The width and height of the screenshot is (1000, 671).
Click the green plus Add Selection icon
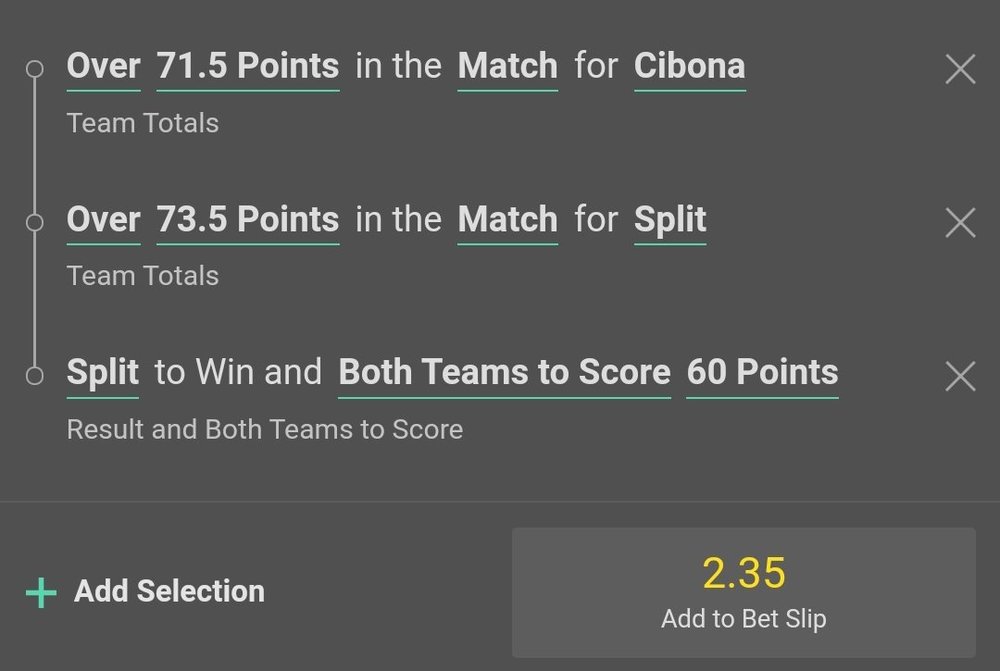(41, 592)
